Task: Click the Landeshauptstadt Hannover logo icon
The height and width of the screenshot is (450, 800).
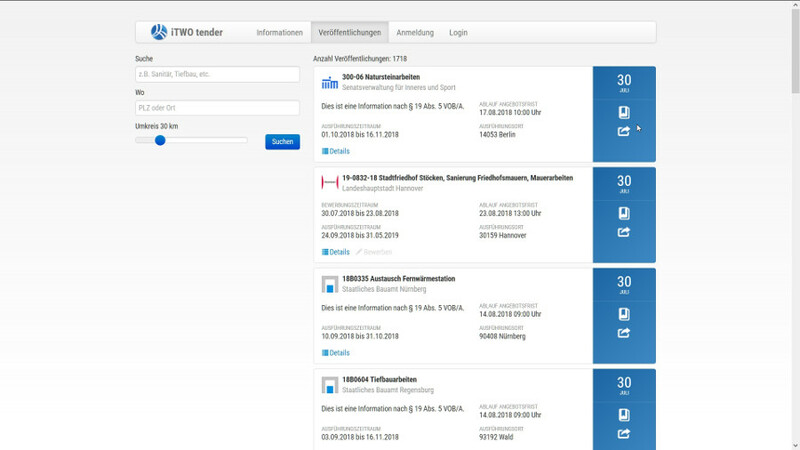Action: tap(330, 182)
